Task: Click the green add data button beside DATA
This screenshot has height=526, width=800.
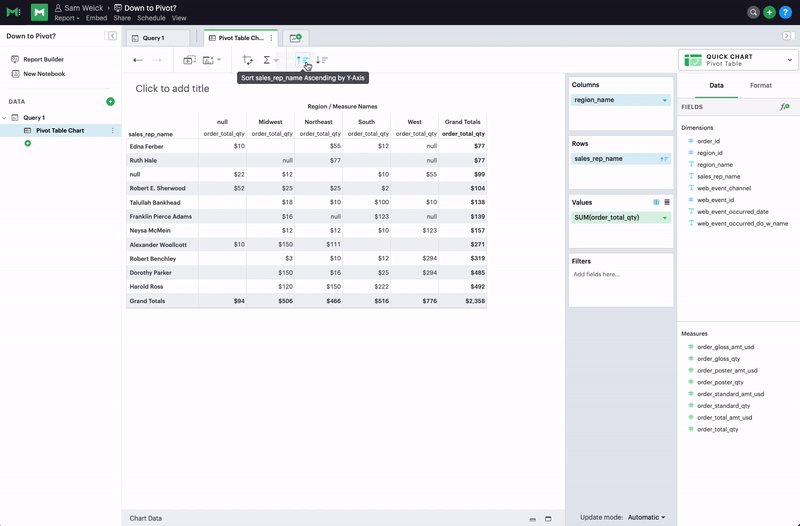Action: click(x=110, y=102)
